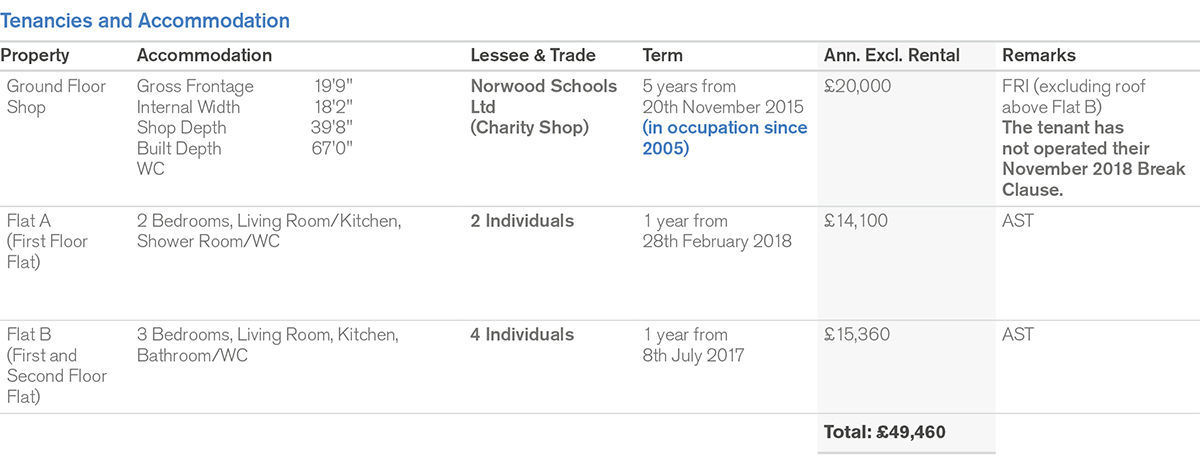Click the Lessee & Trade header

pyautogui.click(x=533, y=56)
